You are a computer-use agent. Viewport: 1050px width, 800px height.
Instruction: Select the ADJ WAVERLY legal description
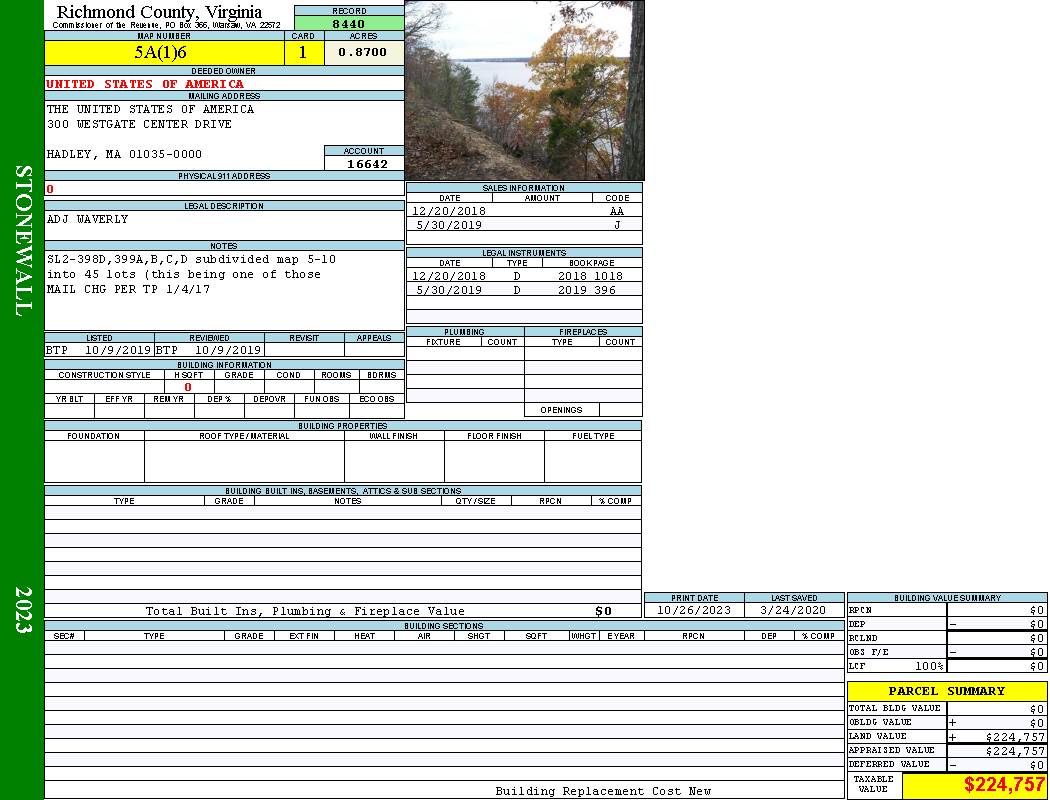pyautogui.click(x=88, y=219)
